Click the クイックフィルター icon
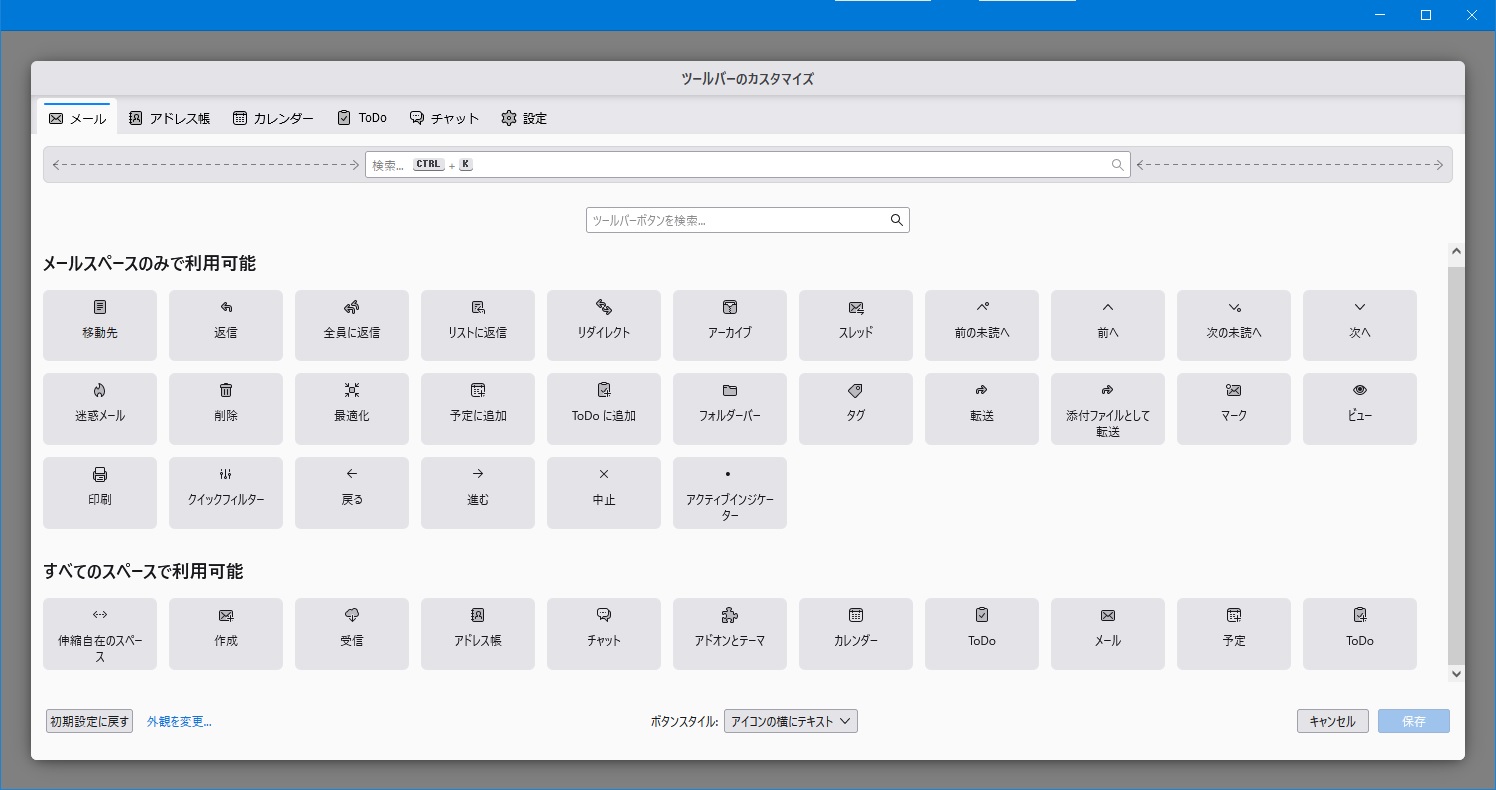Viewport: 1496px width, 790px height. point(226,475)
